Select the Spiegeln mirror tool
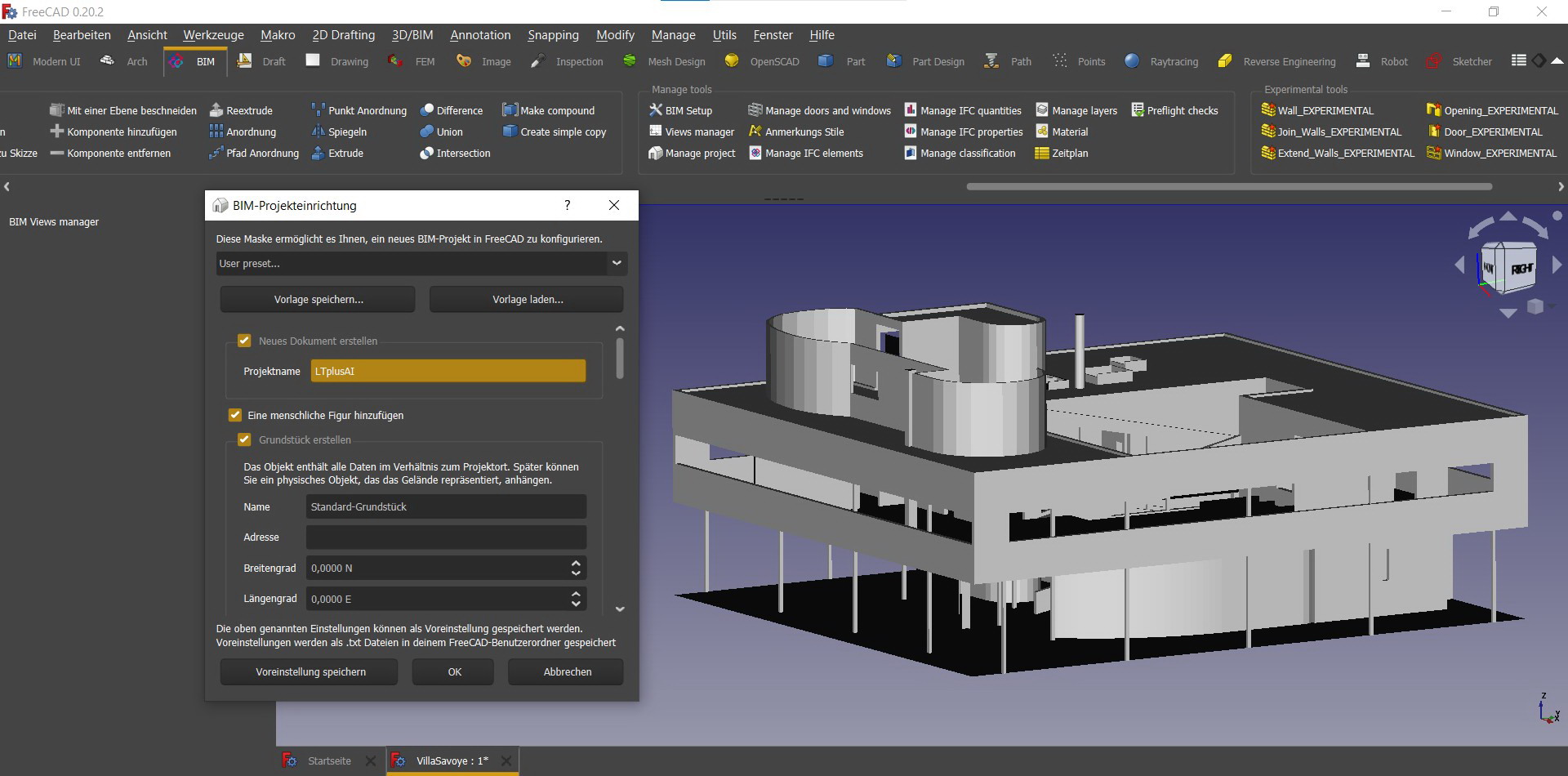The height and width of the screenshot is (776, 1568). click(x=339, y=132)
